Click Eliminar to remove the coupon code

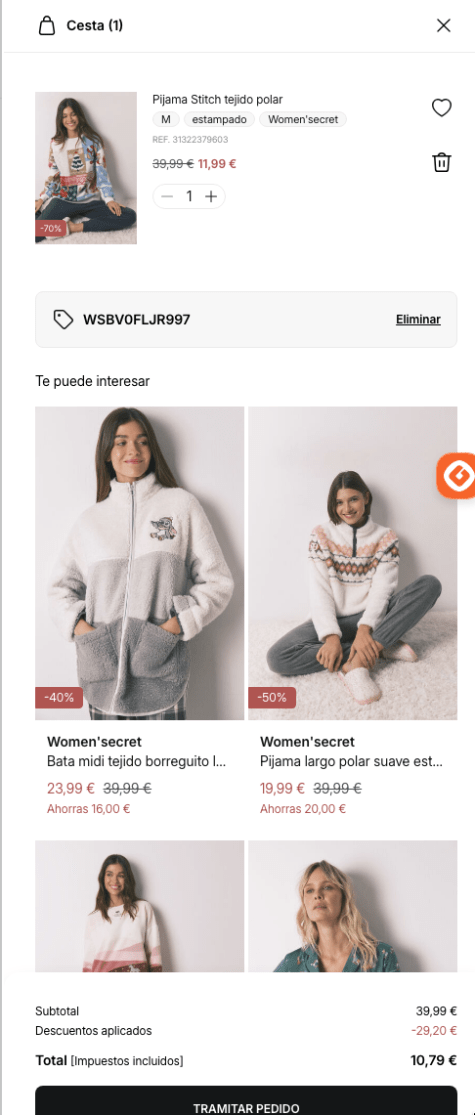point(418,319)
